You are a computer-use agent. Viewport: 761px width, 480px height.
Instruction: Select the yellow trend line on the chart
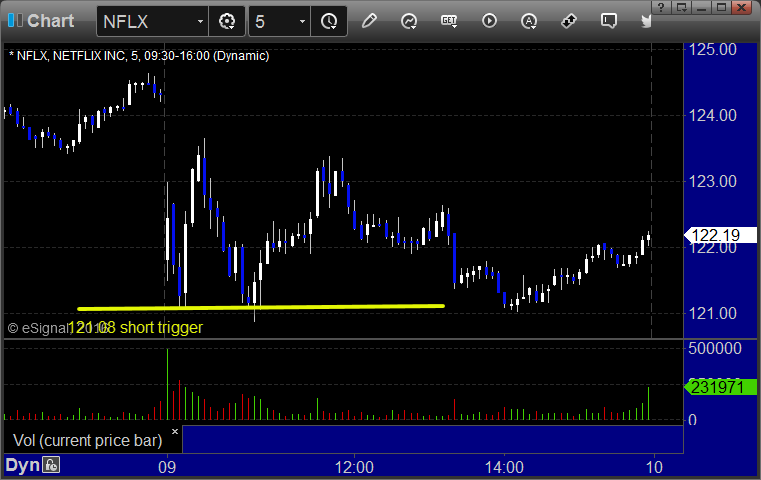pos(261,307)
